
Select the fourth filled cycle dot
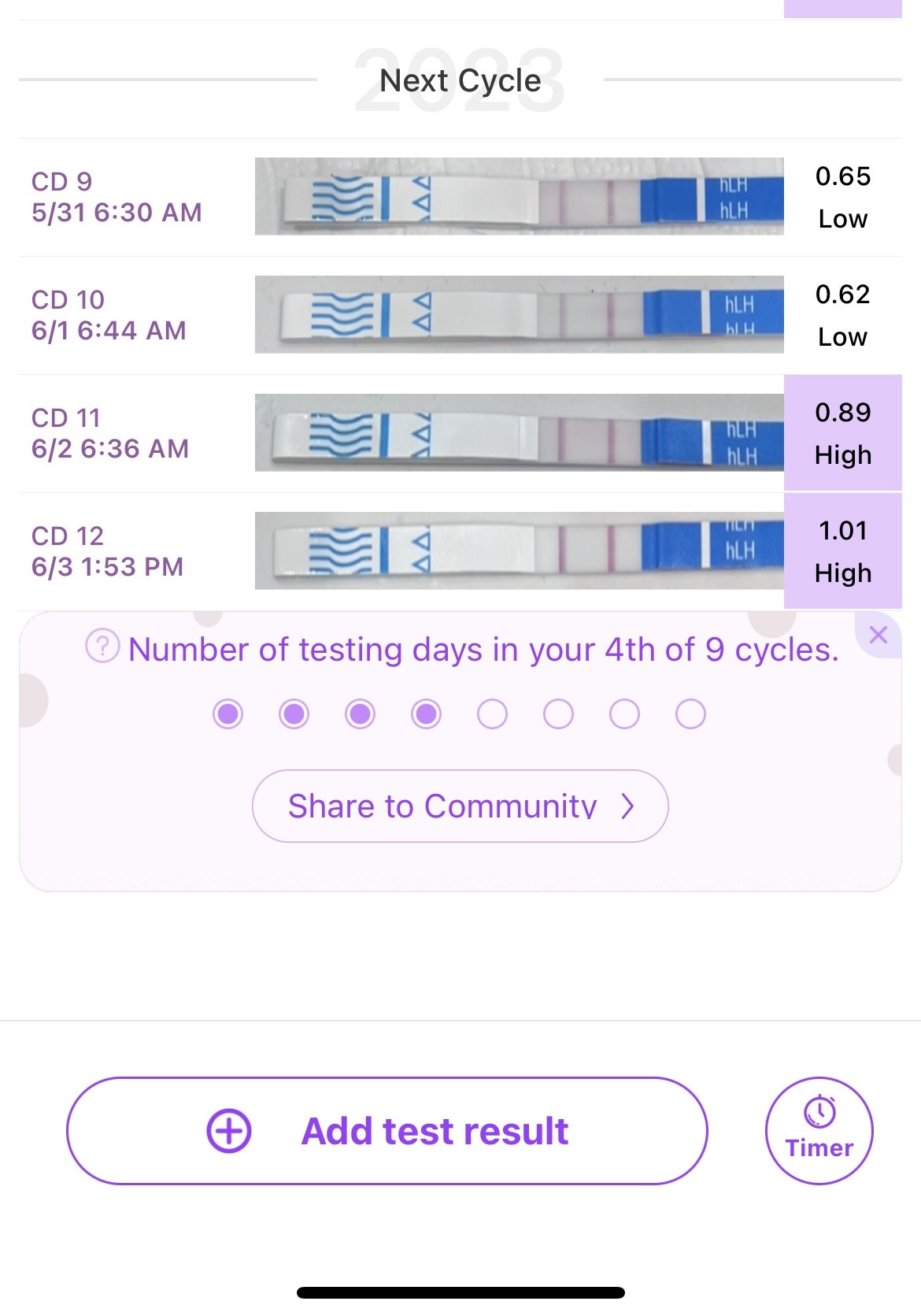pos(427,714)
